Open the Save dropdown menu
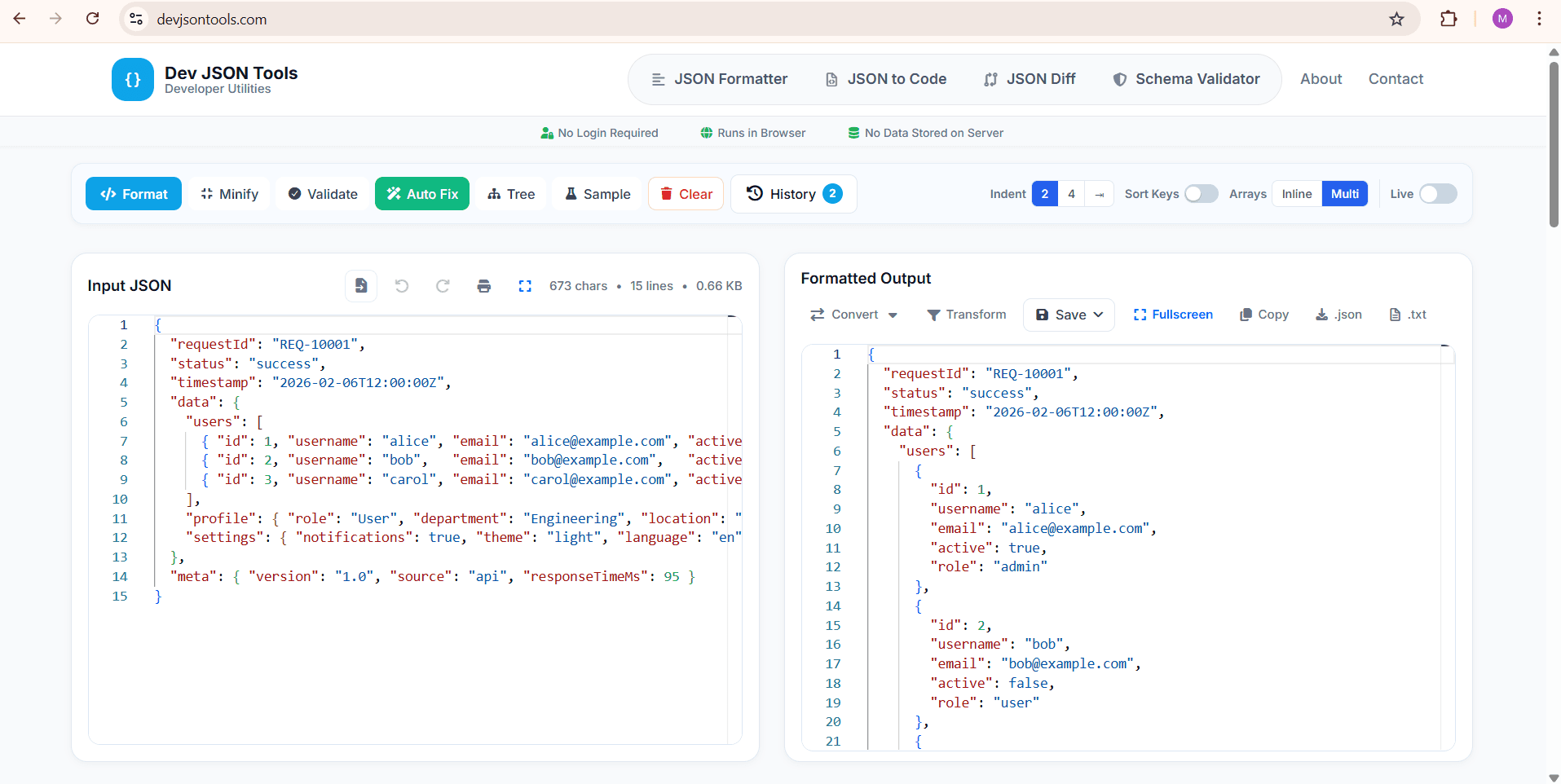 pos(1068,315)
